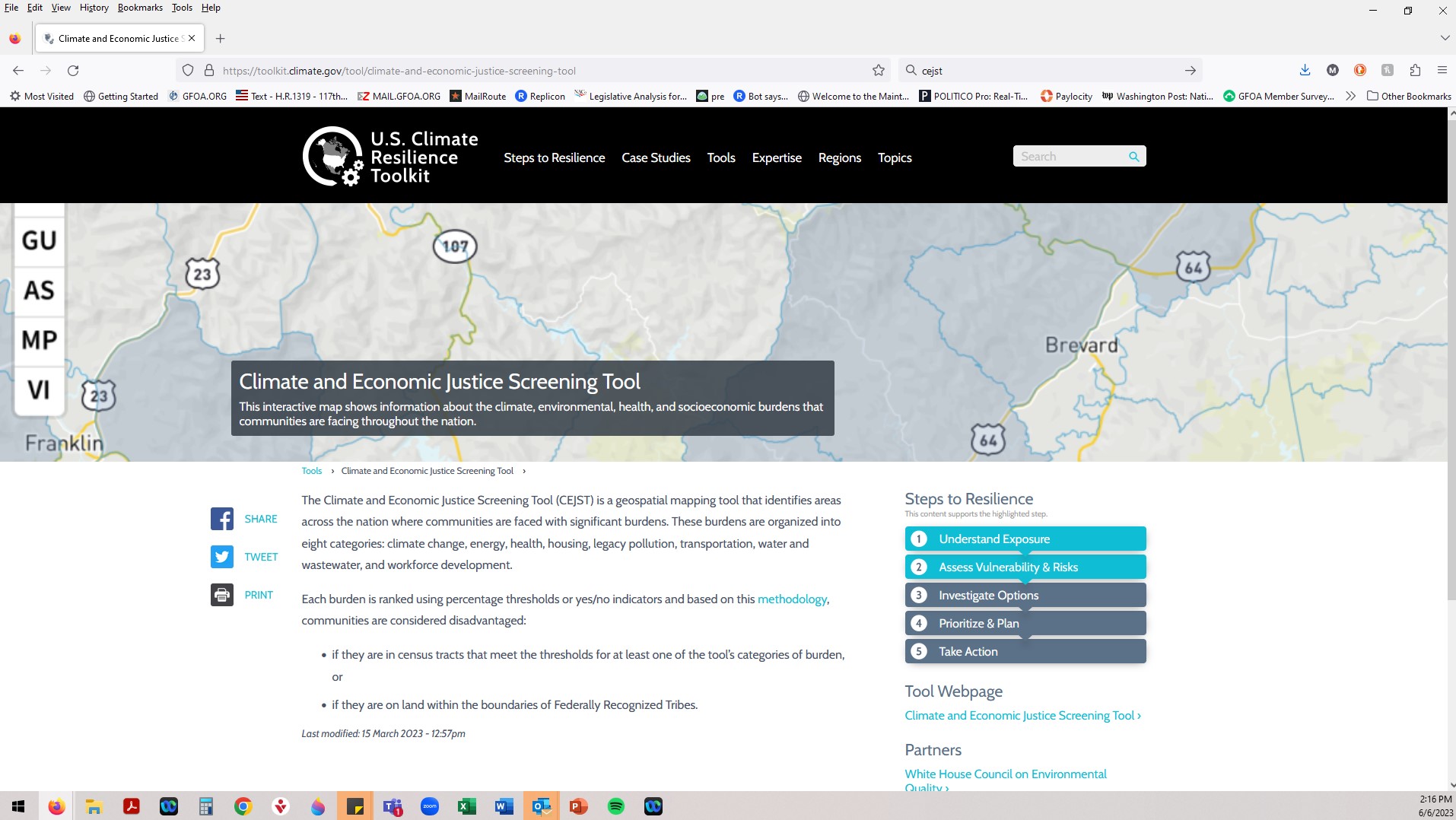
Task: Select the VI region button on the map
Action: click(x=39, y=390)
